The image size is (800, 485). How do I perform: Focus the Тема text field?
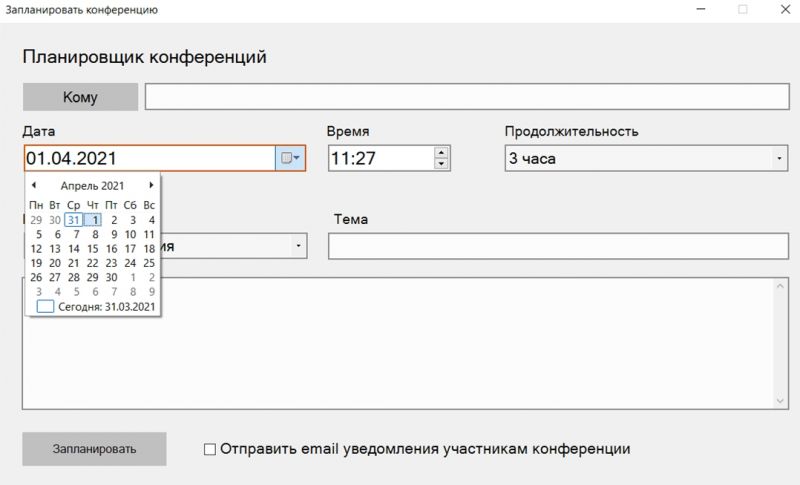pos(558,246)
